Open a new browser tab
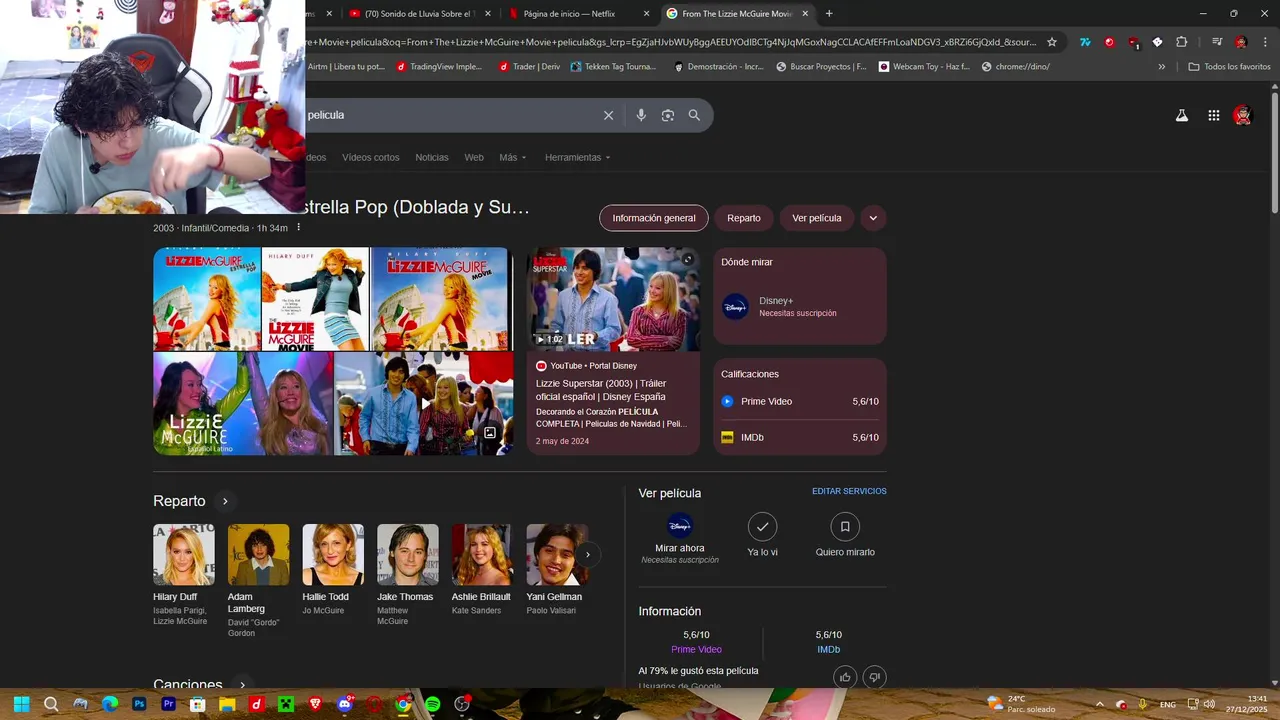This screenshot has width=1280, height=720. 829,14
